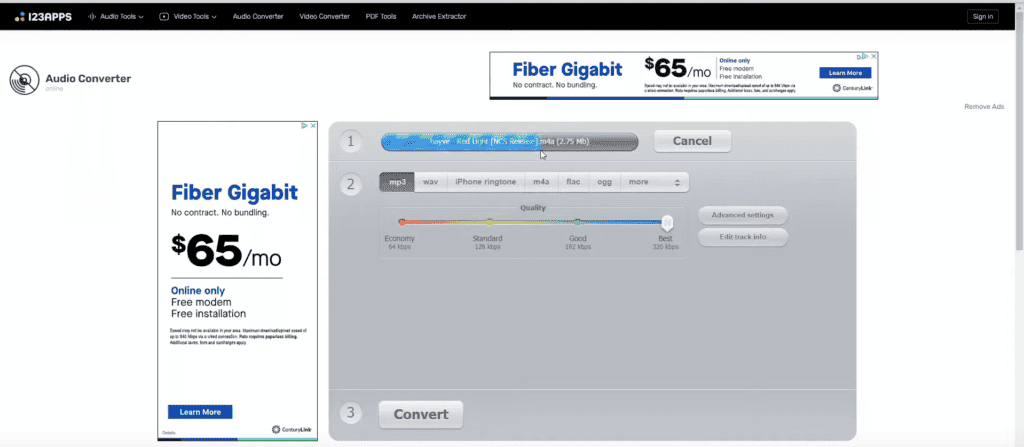
Task: Click the CenturyLink logo in banner ad
Action: (852, 88)
